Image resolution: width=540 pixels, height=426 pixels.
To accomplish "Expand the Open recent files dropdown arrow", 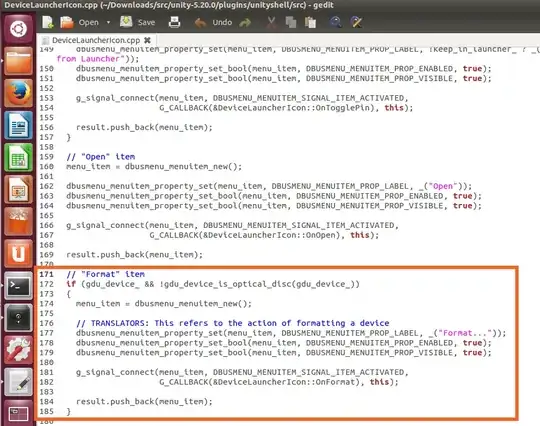I will coord(108,22).
